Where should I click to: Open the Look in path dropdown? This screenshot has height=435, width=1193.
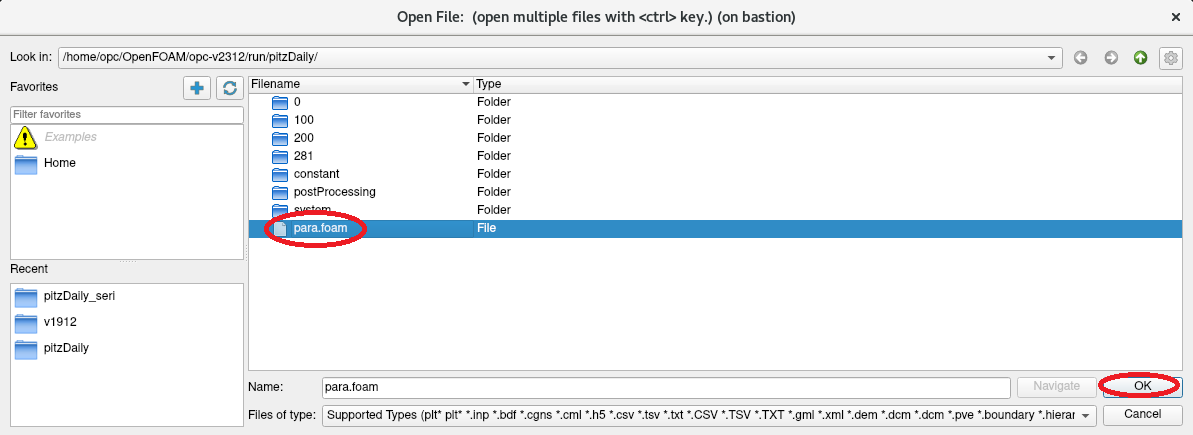click(x=1053, y=58)
